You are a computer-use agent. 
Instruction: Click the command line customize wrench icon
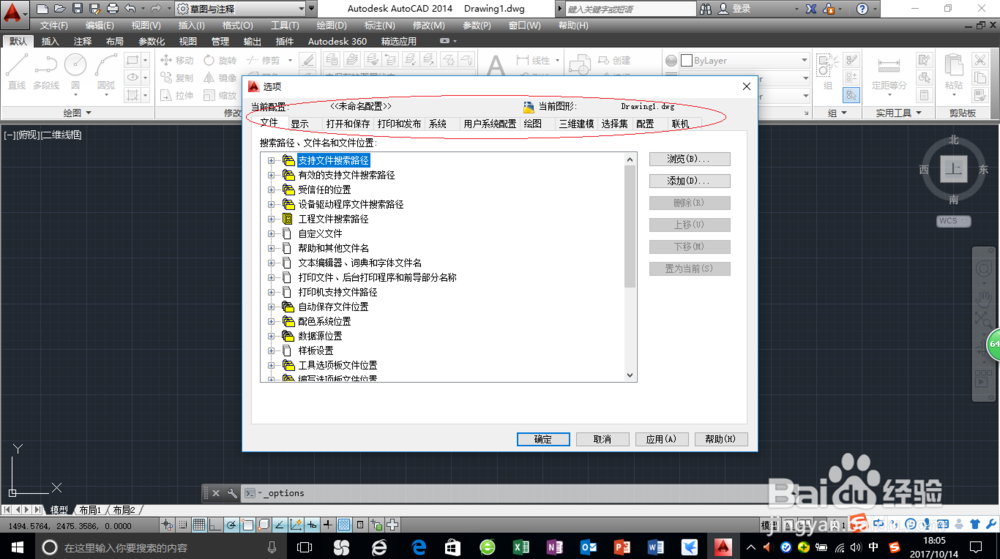232,493
